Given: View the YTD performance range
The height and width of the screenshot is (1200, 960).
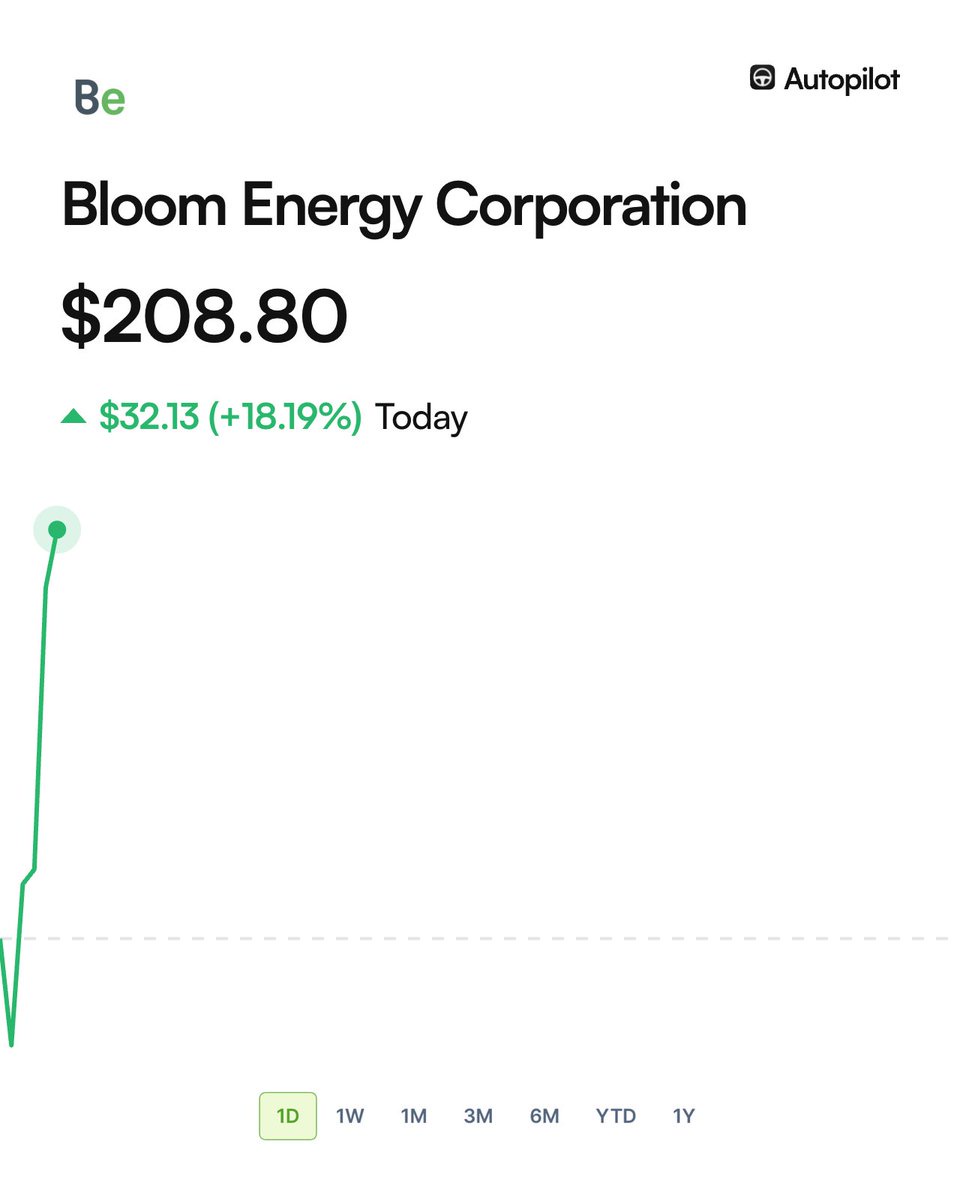Looking at the screenshot, I should click(x=615, y=1116).
